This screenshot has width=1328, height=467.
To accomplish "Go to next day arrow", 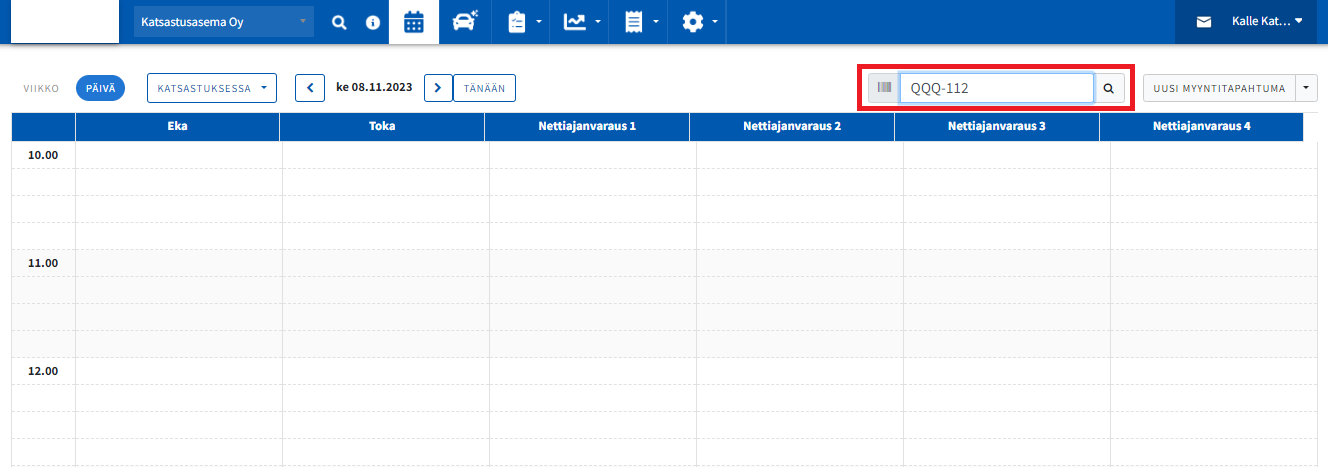I will [438, 88].
